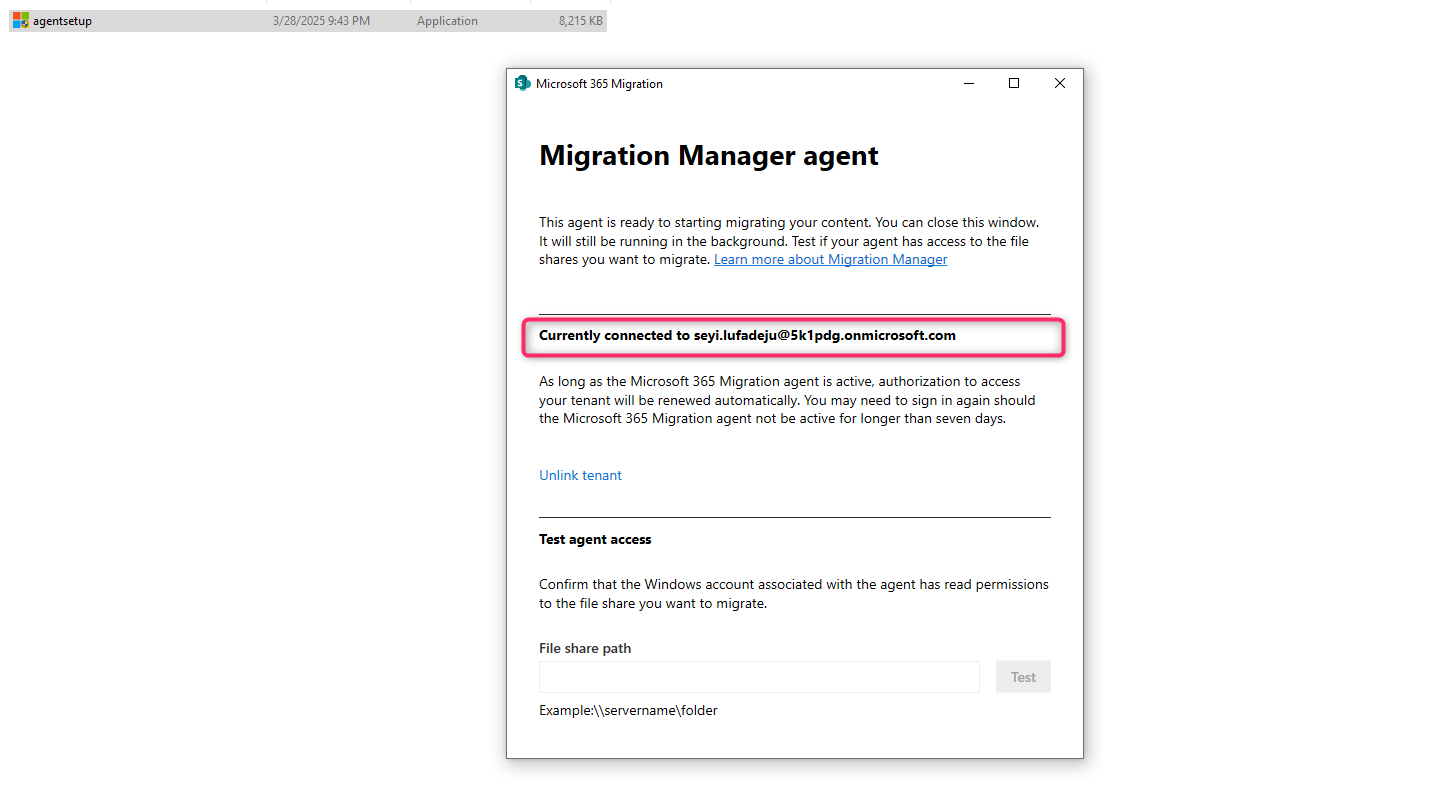Click the date 3/28/2025 9:43 PM cell
1437x789 pixels.
coord(319,21)
